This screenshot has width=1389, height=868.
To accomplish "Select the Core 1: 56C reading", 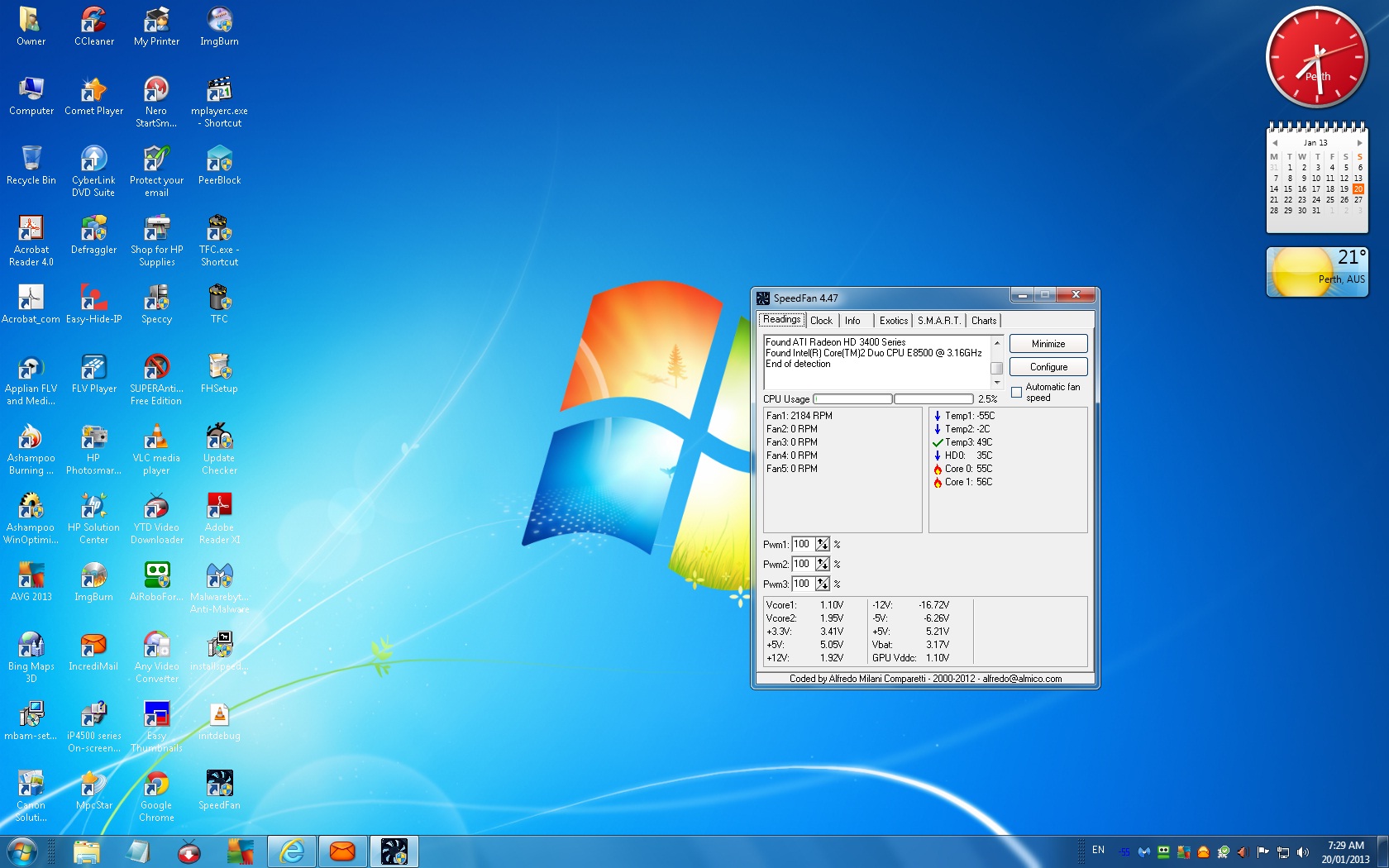I will point(963,482).
